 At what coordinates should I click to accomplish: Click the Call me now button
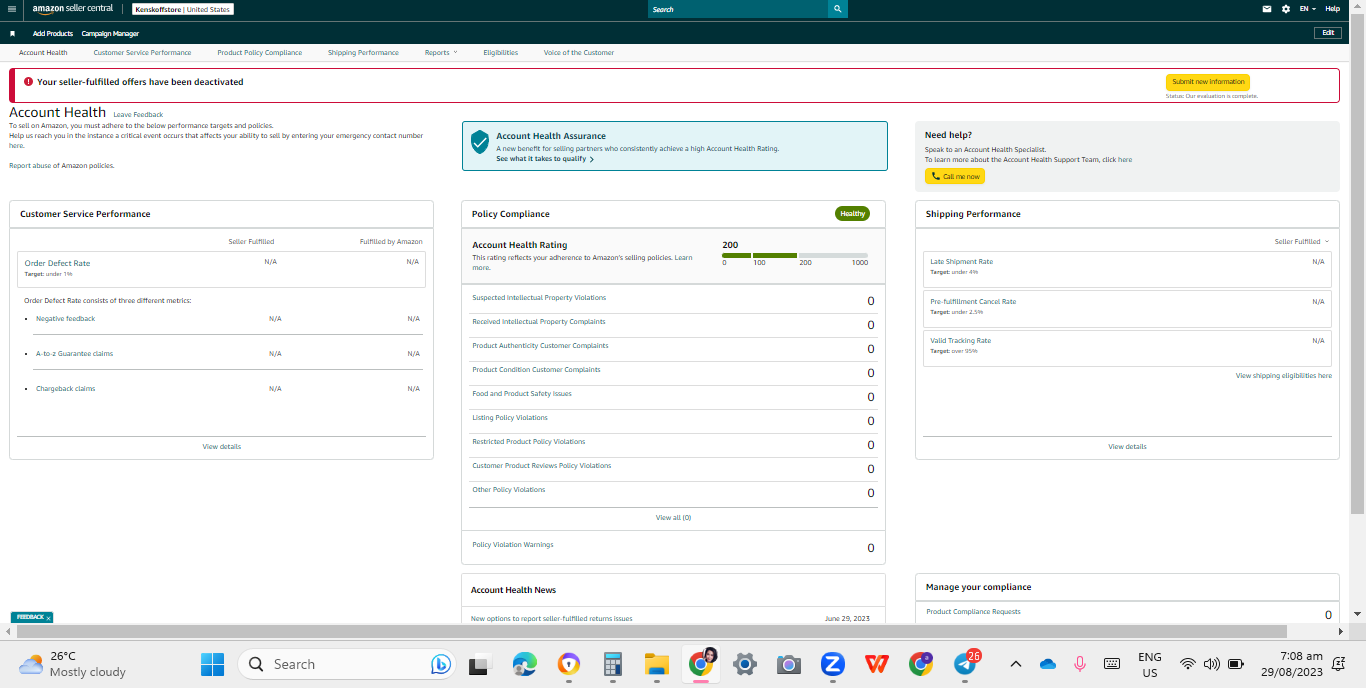point(955,176)
